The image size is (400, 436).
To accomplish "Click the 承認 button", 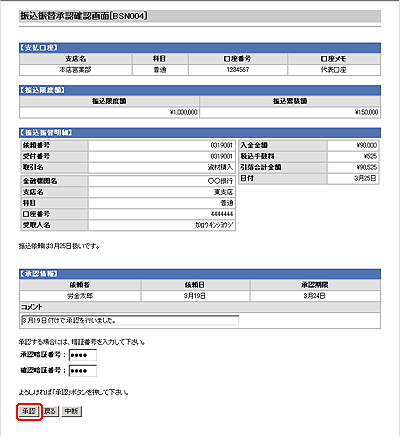I will (x=29, y=411).
